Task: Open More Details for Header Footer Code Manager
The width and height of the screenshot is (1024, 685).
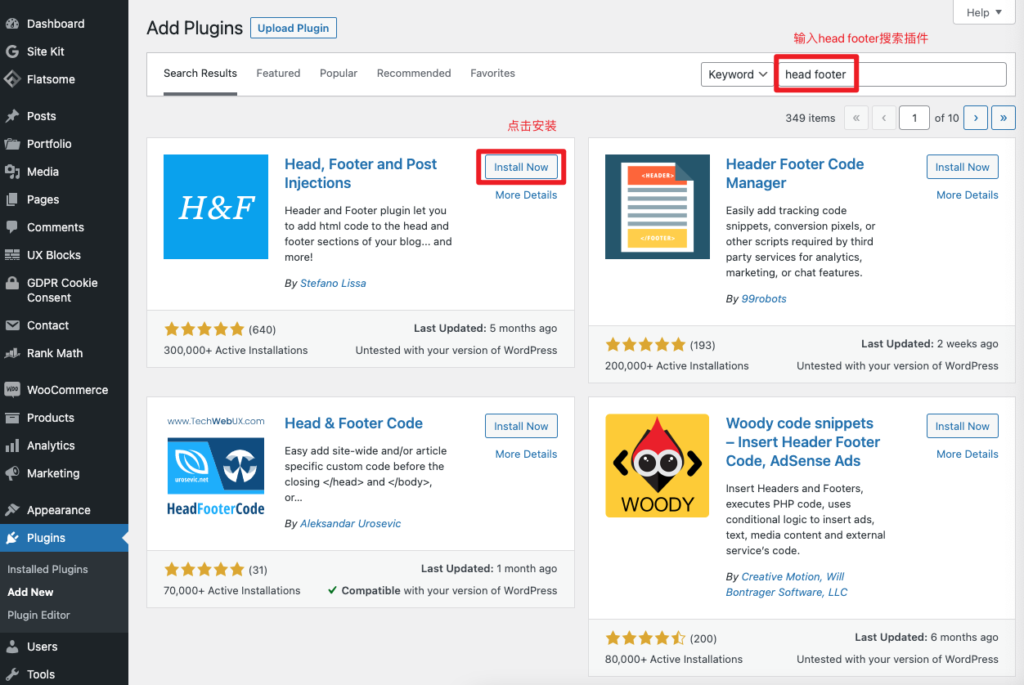Action: click(967, 195)
